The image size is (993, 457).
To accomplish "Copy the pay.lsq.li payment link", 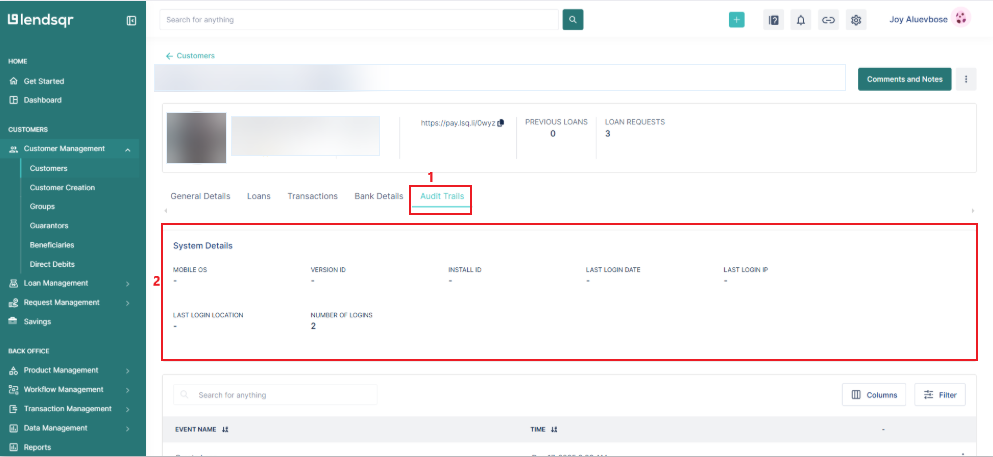I will click(x=501, y=123).
